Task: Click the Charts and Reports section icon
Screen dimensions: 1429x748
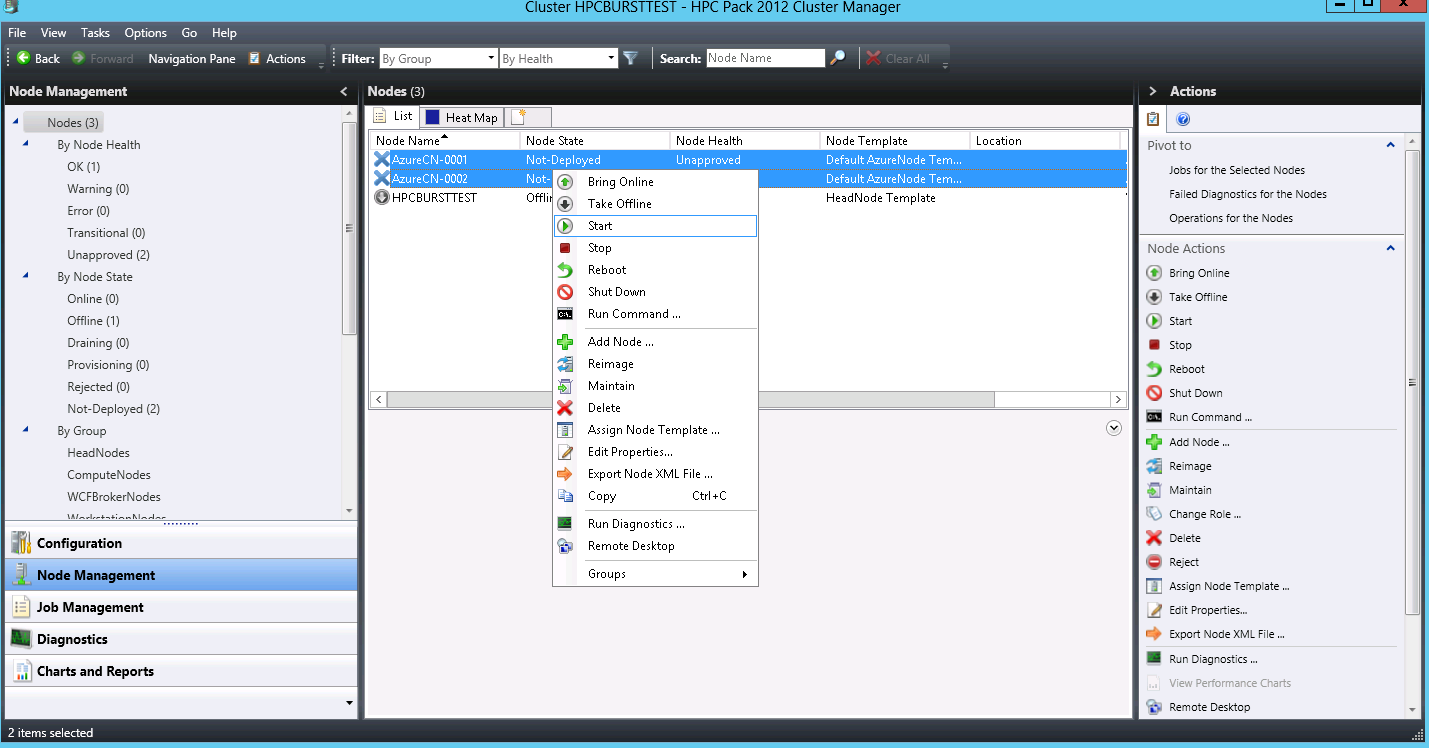Action: (x=20, y=671)
